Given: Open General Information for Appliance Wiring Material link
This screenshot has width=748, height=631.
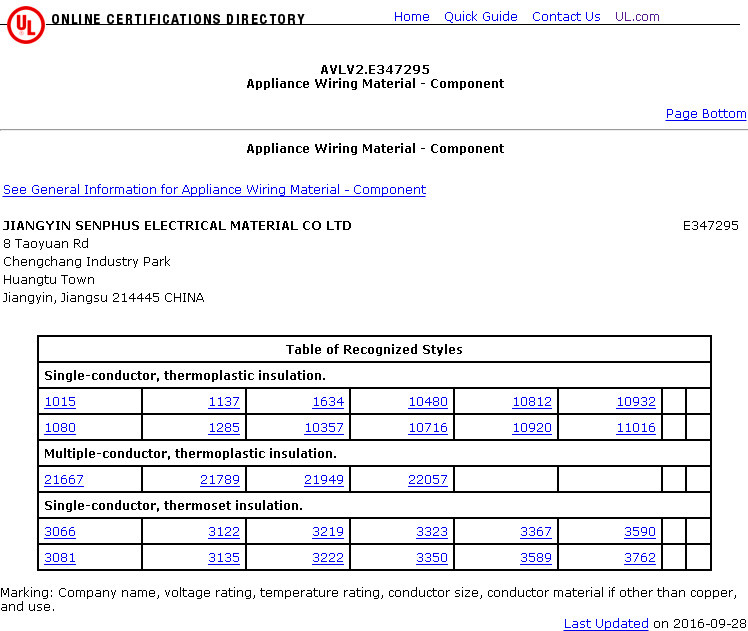Looking at the screenshot, I should [x=214, y=190].
